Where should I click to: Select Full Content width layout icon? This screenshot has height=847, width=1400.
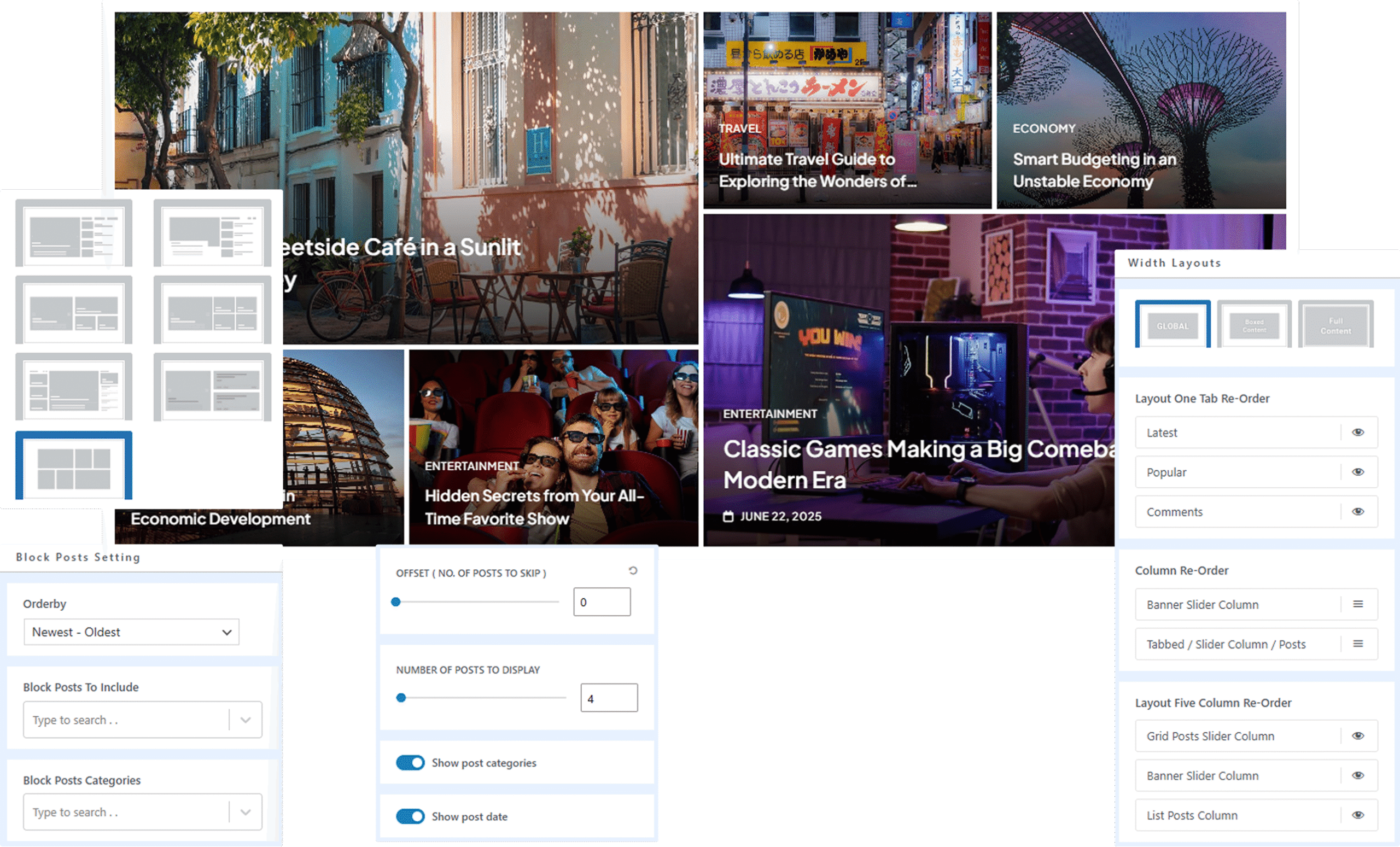click(1335, 325)
